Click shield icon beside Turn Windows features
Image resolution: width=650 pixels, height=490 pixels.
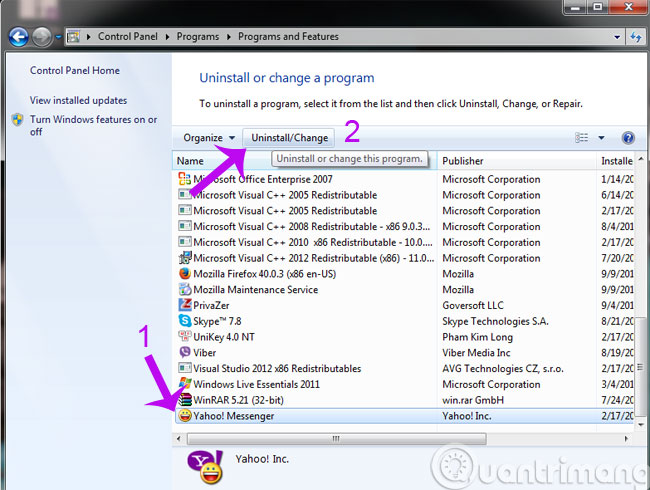[18, 120]
